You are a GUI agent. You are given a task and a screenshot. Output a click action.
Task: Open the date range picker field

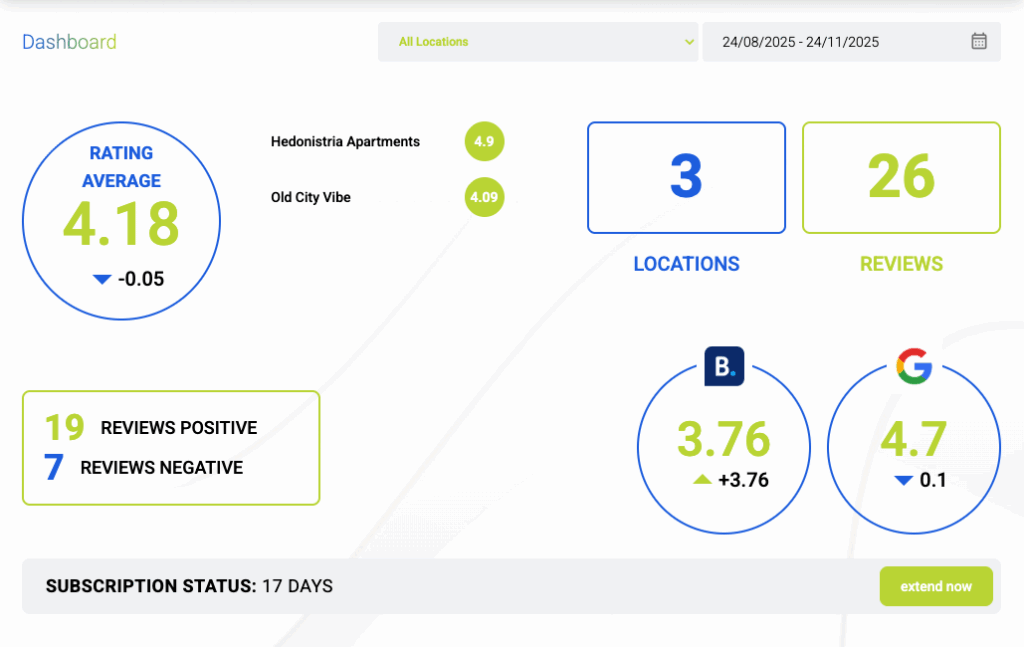tap(840, 42)
